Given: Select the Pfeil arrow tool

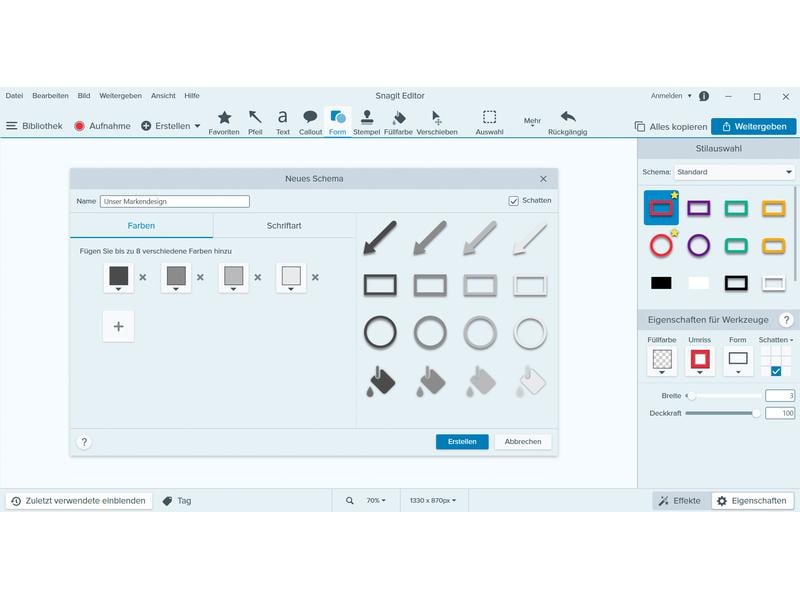Looking at the screenshot, I should (255, 122).
